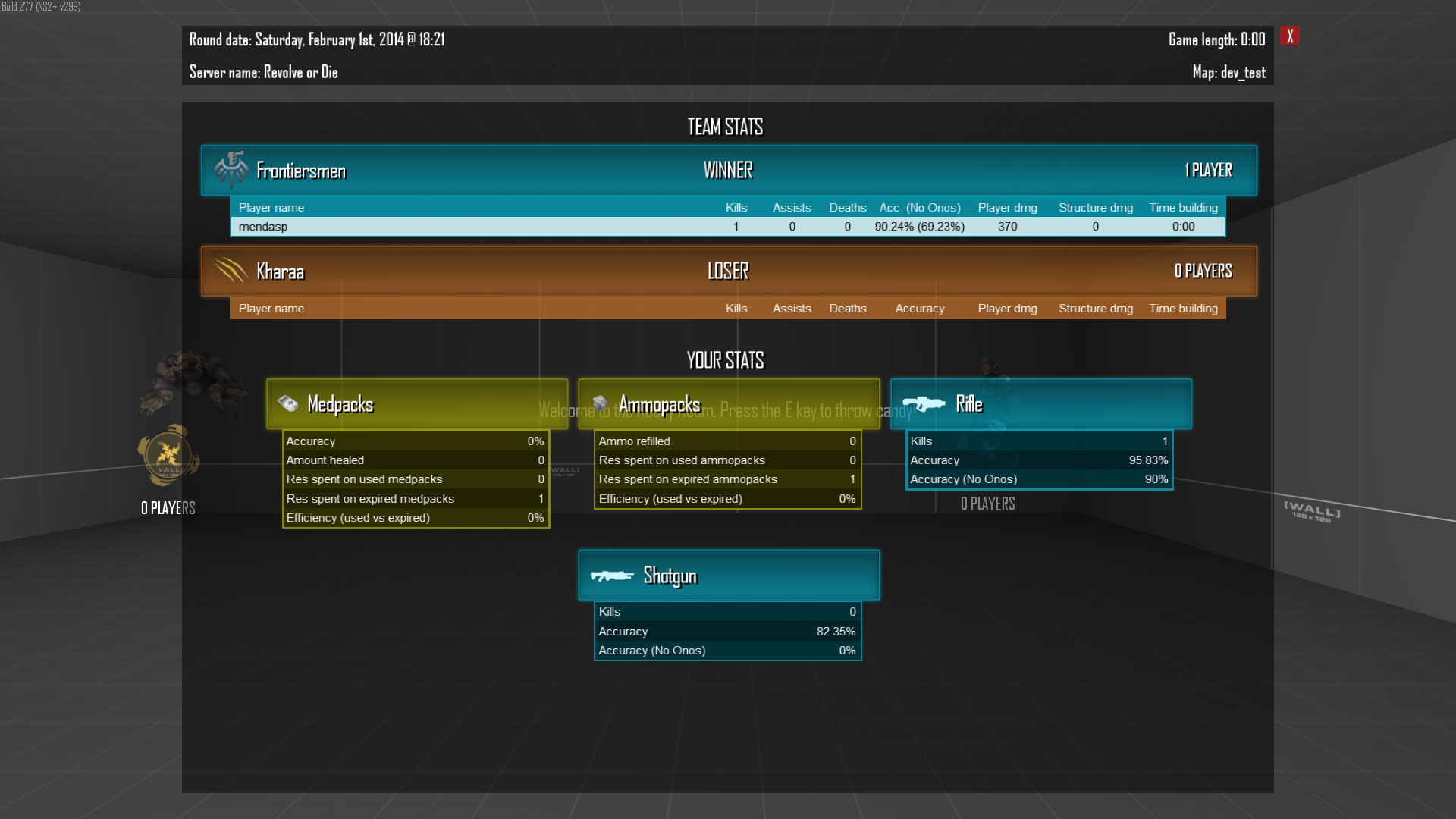Open the Rifle stats card header
The image size is (1456, 819).
1040,403
